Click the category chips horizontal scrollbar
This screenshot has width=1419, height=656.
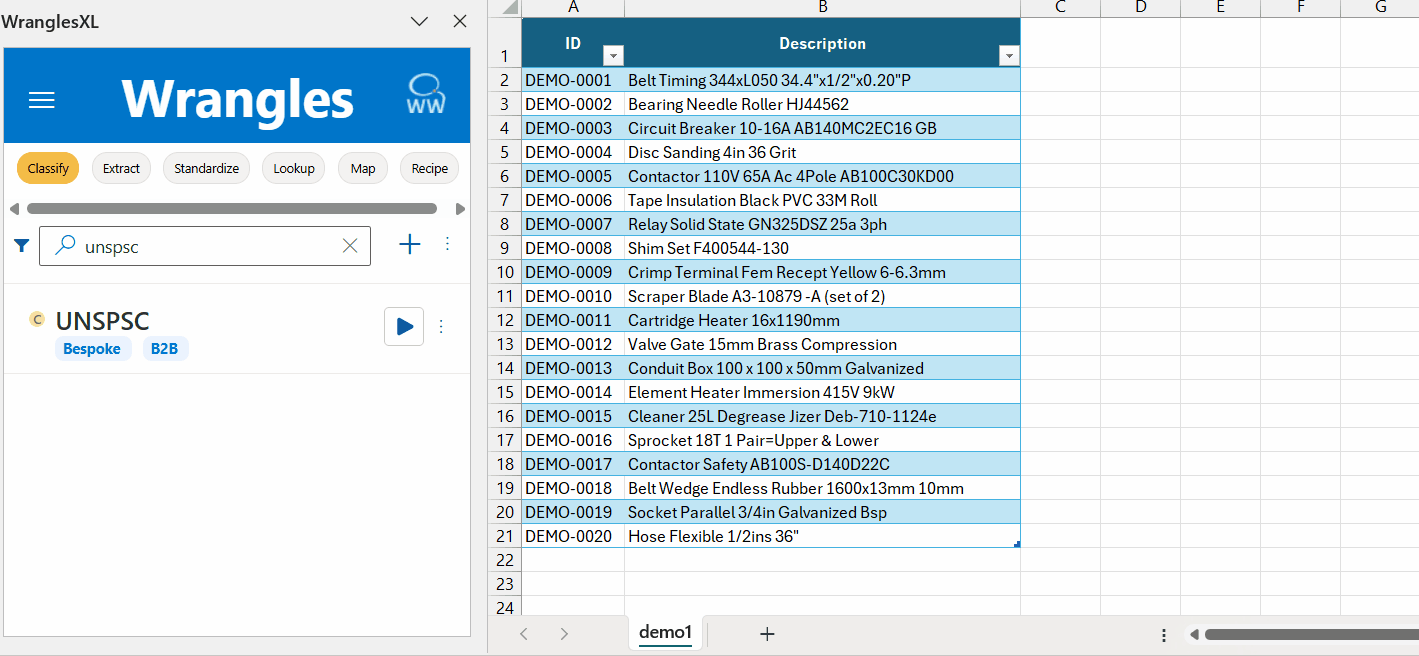pos(232,209)
